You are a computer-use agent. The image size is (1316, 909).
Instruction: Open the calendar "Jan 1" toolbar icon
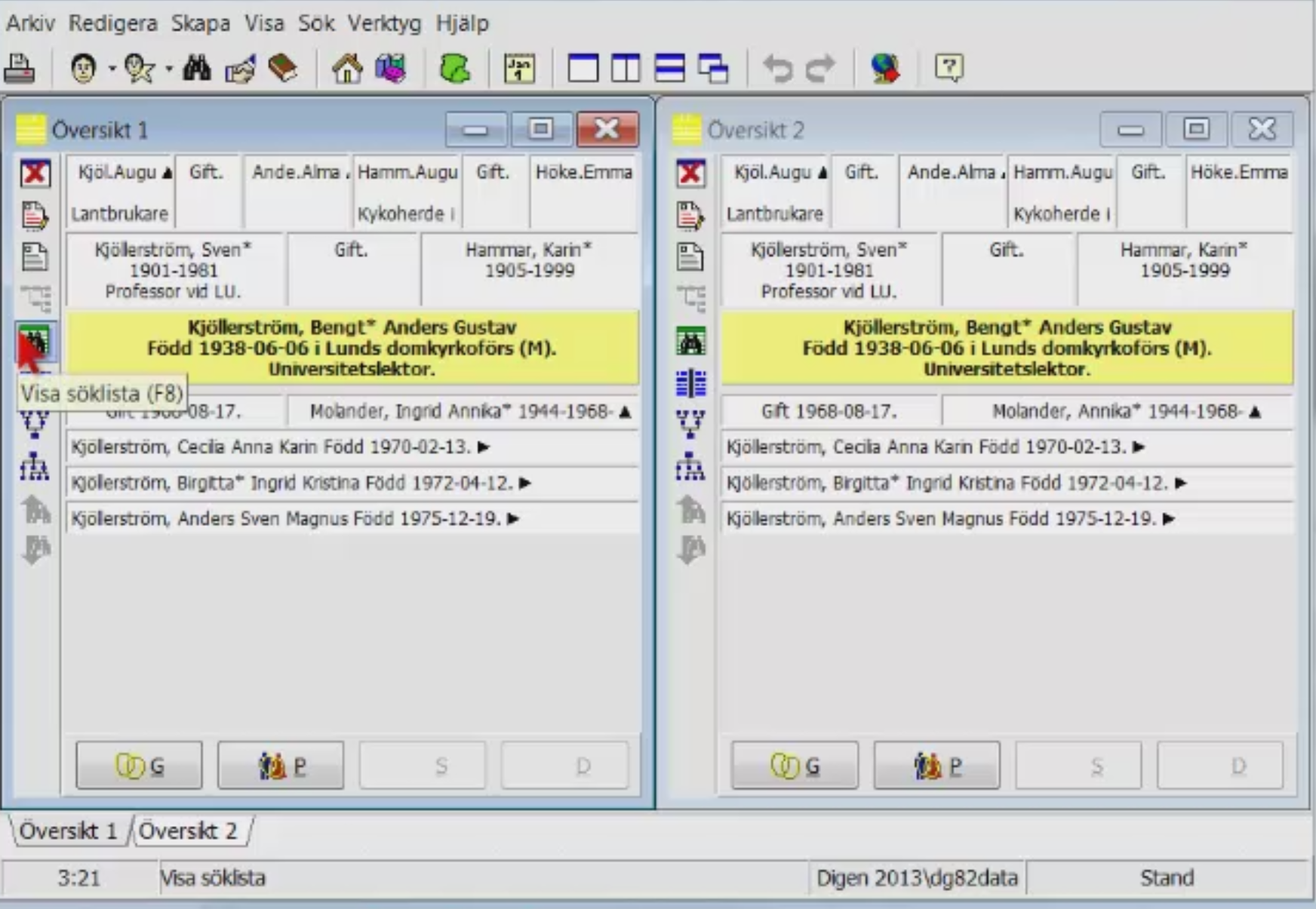[x=519, y=69]
